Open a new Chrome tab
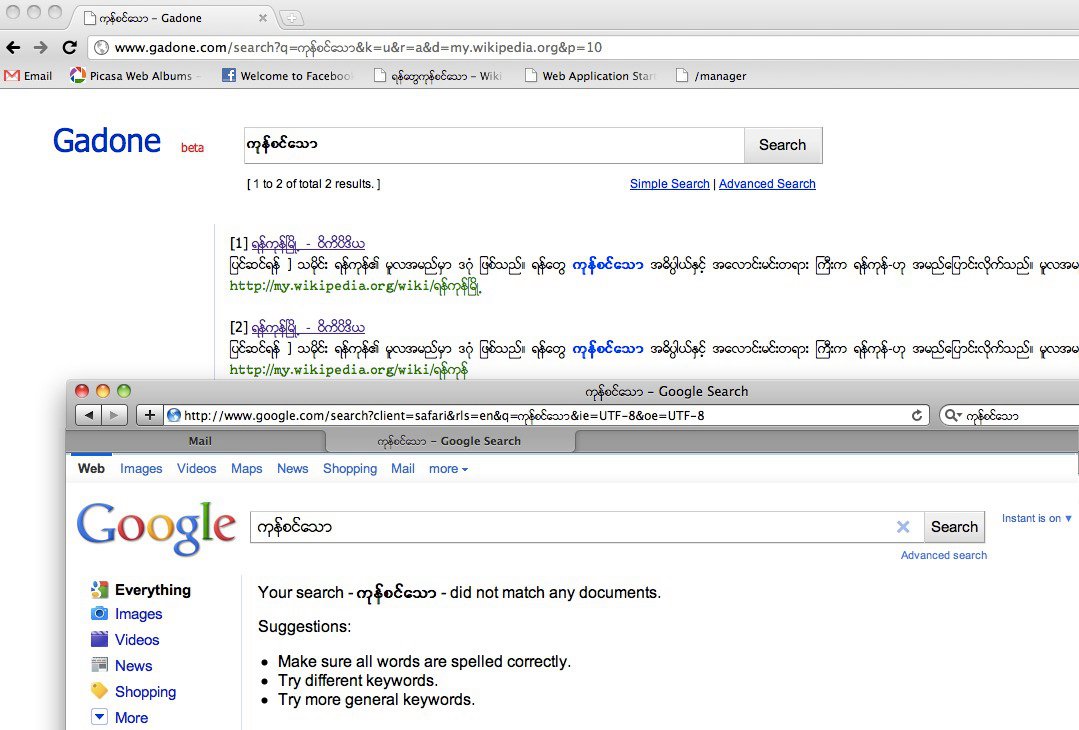Screen dimensions: 1079x730 coord(292,19)
